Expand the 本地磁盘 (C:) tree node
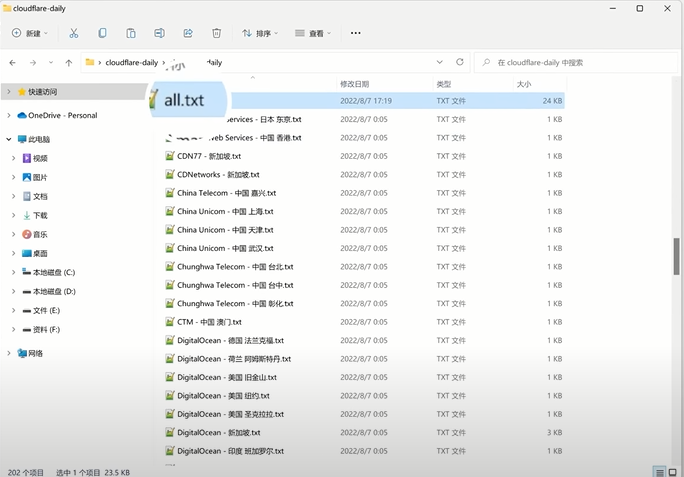This screenshot has width=684, height=477. pos(13,272)
